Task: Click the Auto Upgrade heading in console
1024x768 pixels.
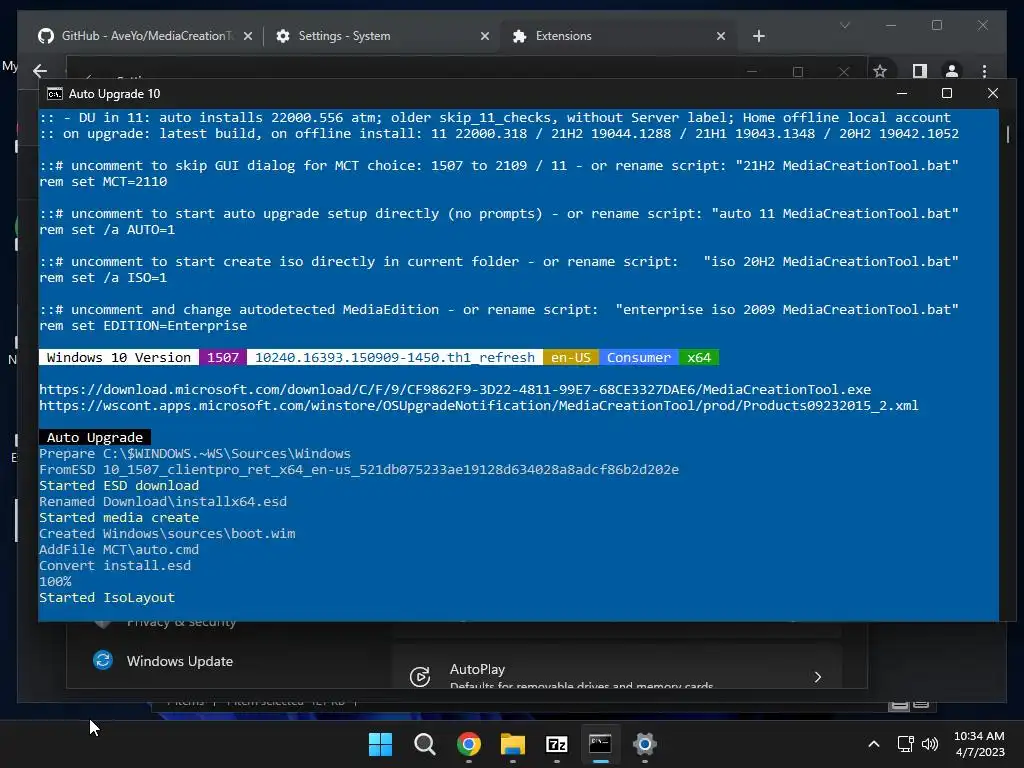Action: click(x=95, y=438)
